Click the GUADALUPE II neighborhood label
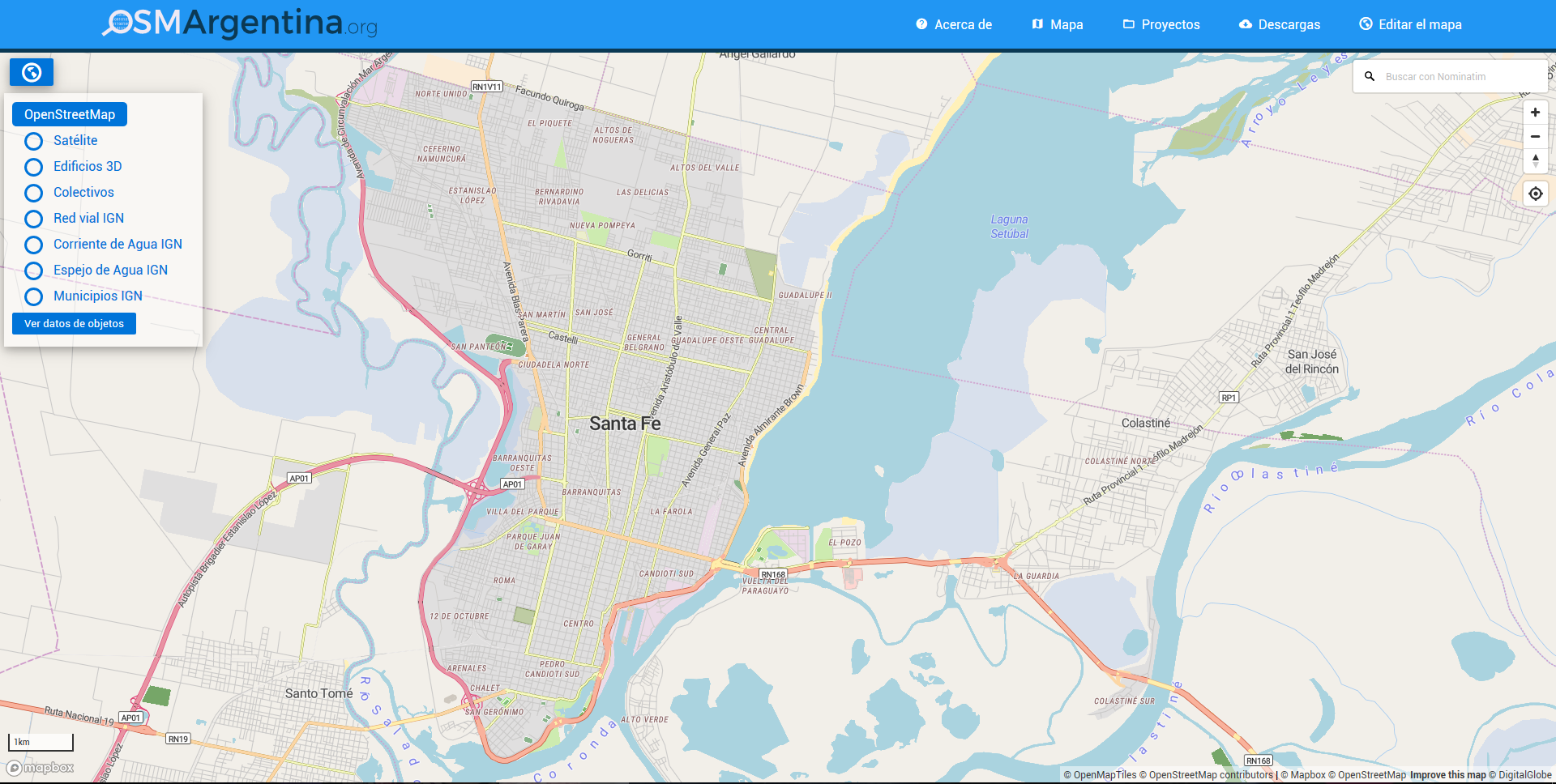 click(x=805, y=295)
